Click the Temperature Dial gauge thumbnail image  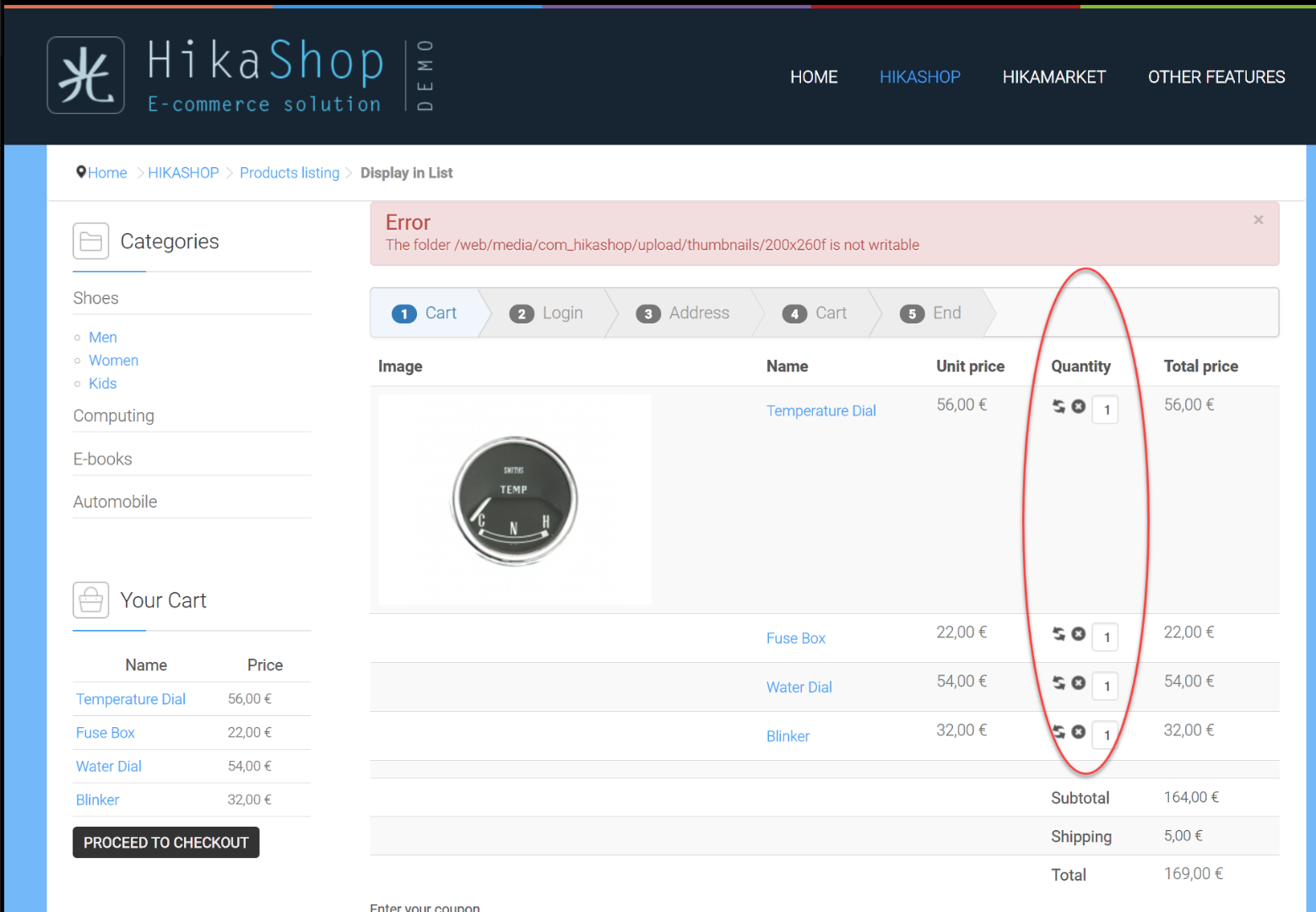tap(515, 500)
